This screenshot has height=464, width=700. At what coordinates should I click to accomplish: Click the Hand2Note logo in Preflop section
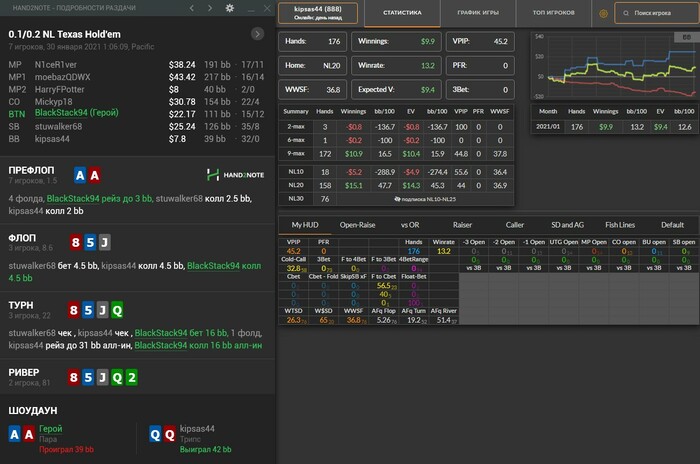tap(235, 175)
